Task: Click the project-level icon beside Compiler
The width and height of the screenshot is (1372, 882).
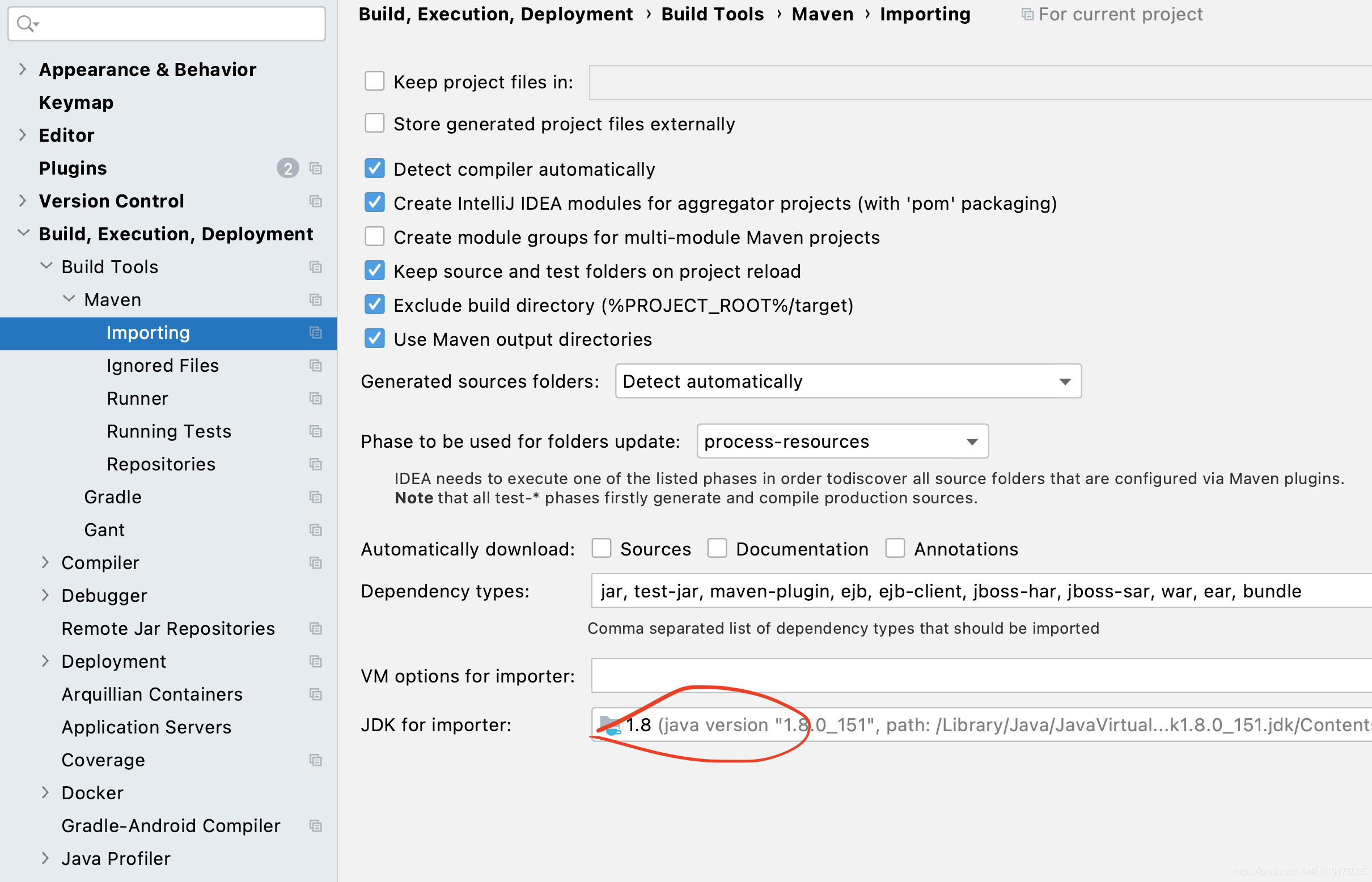Action: click(316, 562)
